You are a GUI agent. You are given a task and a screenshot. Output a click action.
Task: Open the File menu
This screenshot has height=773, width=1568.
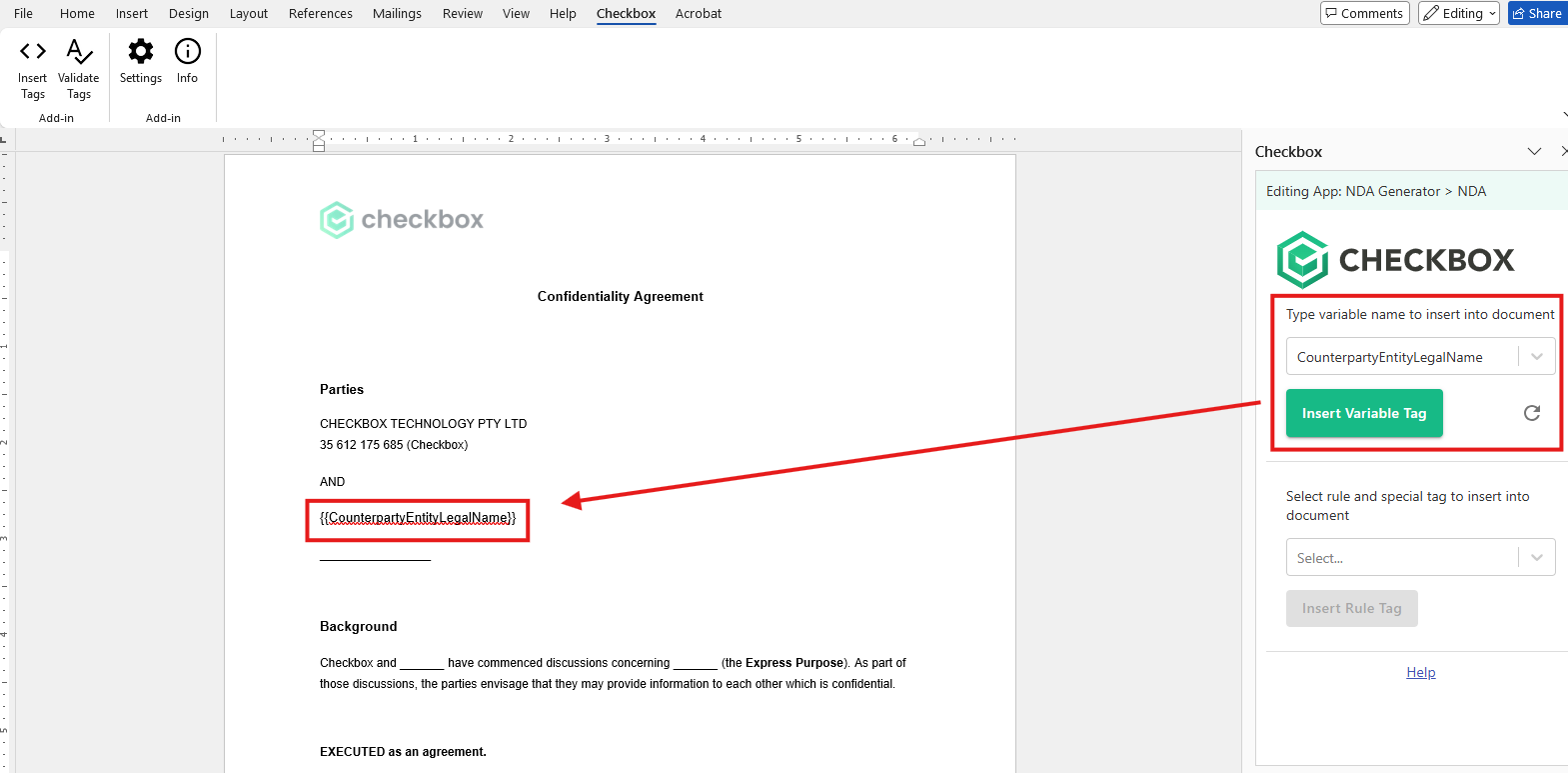[x=23, y=13]
